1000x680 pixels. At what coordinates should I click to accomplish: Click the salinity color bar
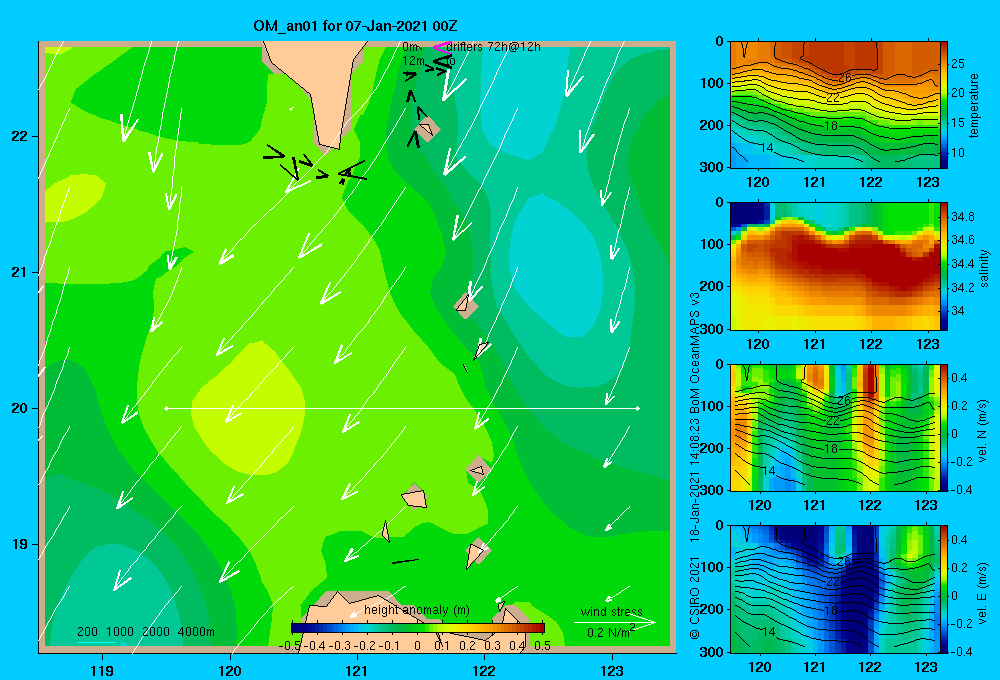pos(944,266)
